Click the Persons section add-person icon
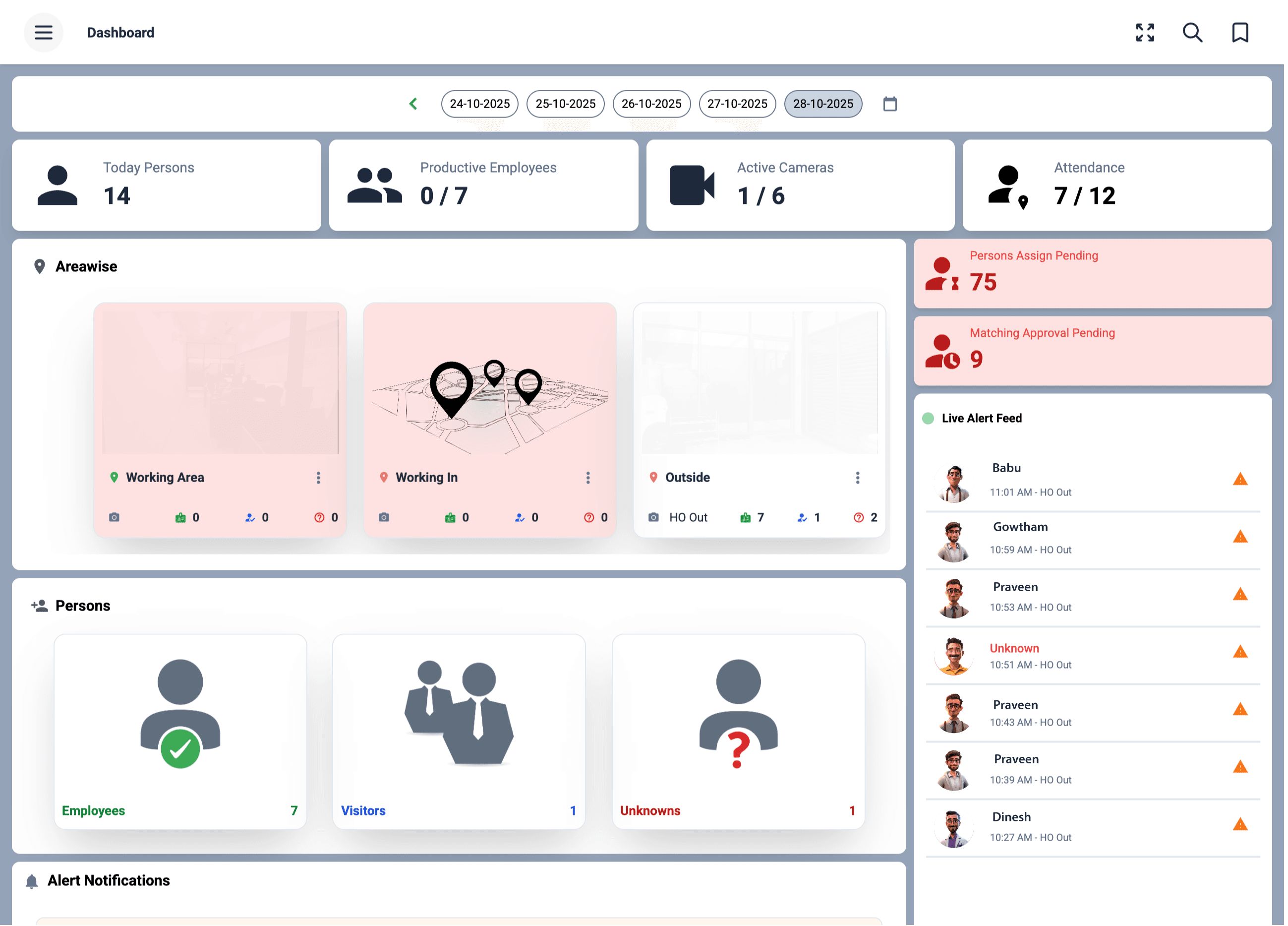1288x926 pixels. [x=40, y=607]
